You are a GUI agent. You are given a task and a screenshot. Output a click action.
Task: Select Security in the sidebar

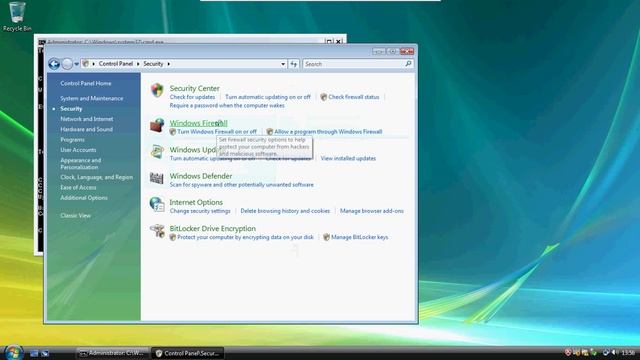(71, 109)
